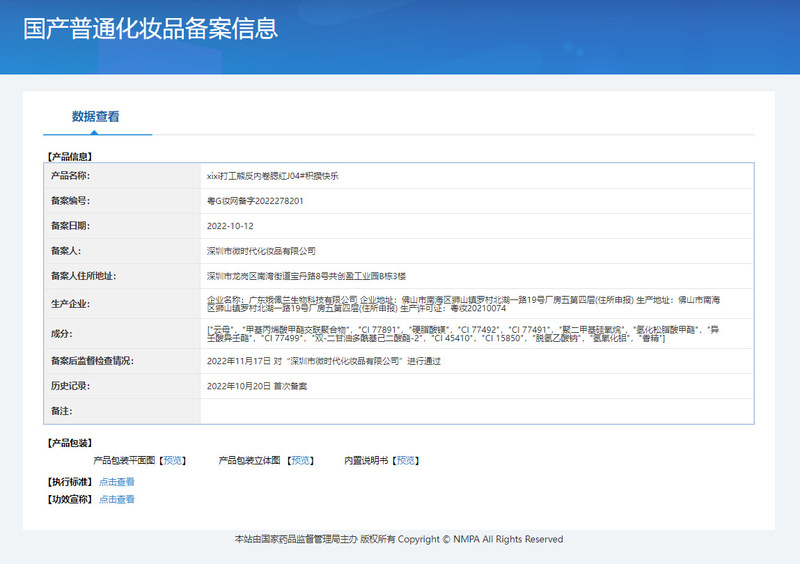The width and height of the screenshot is (800, 564).
Task: Click the 【产品信息】 section heading
Action: [70, 157]
